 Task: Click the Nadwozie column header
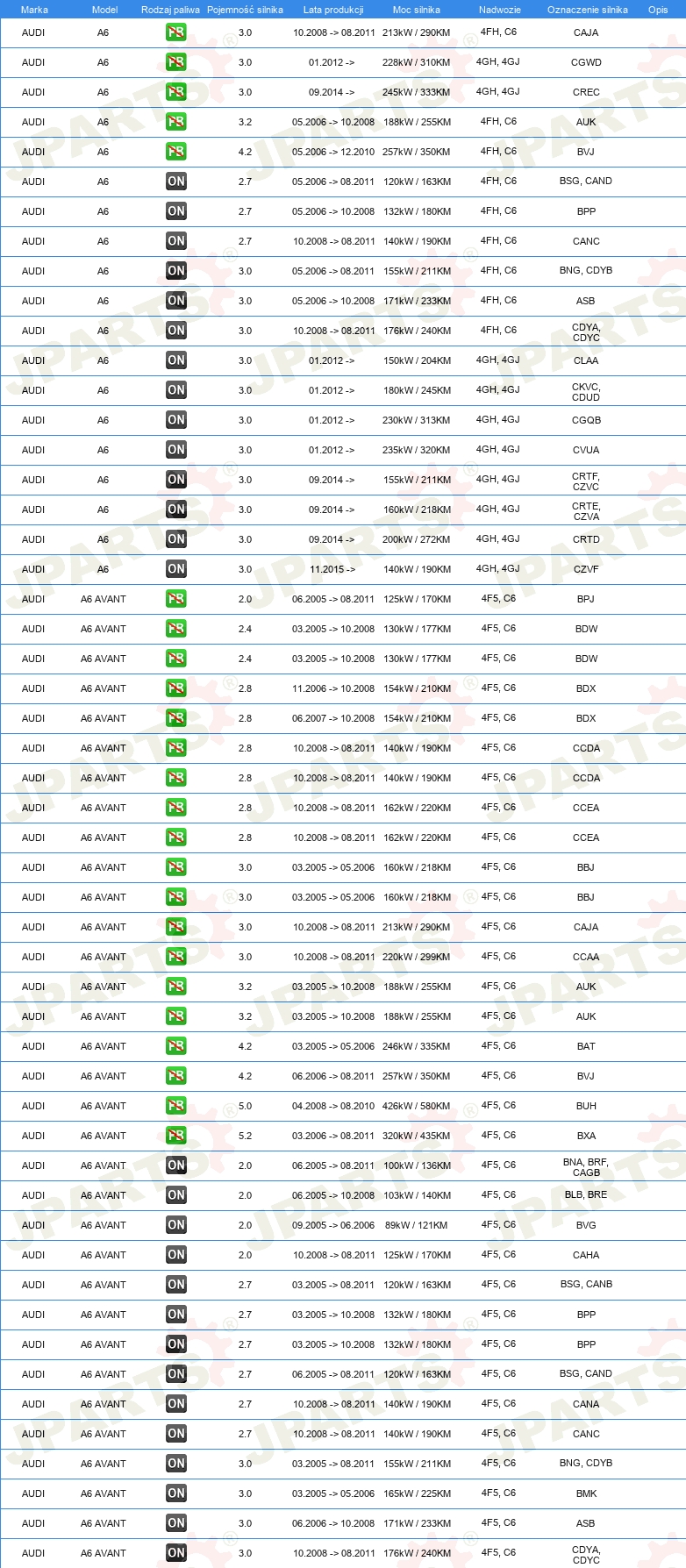[500, 10]
